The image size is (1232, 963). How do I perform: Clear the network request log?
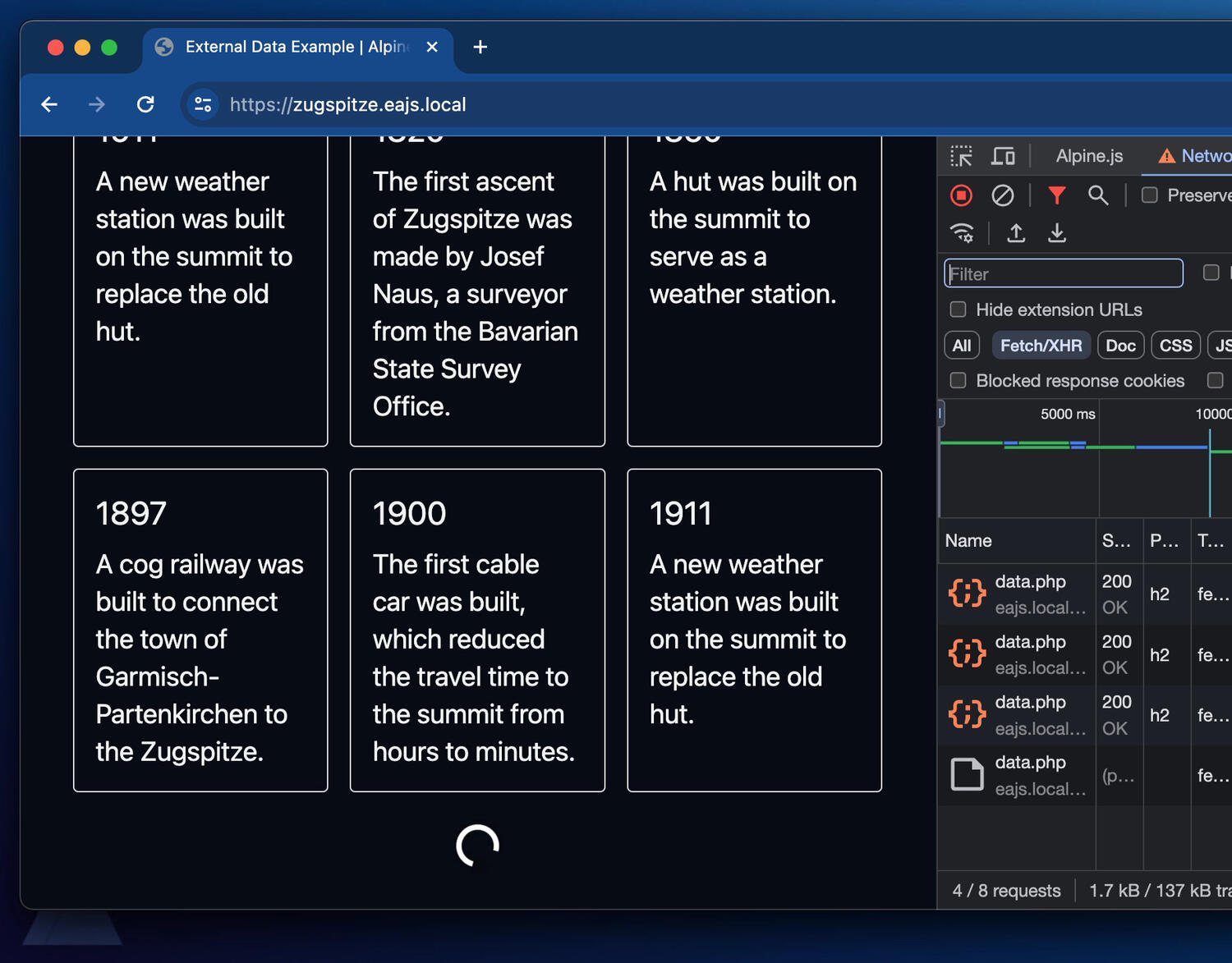click(1003, 195)
